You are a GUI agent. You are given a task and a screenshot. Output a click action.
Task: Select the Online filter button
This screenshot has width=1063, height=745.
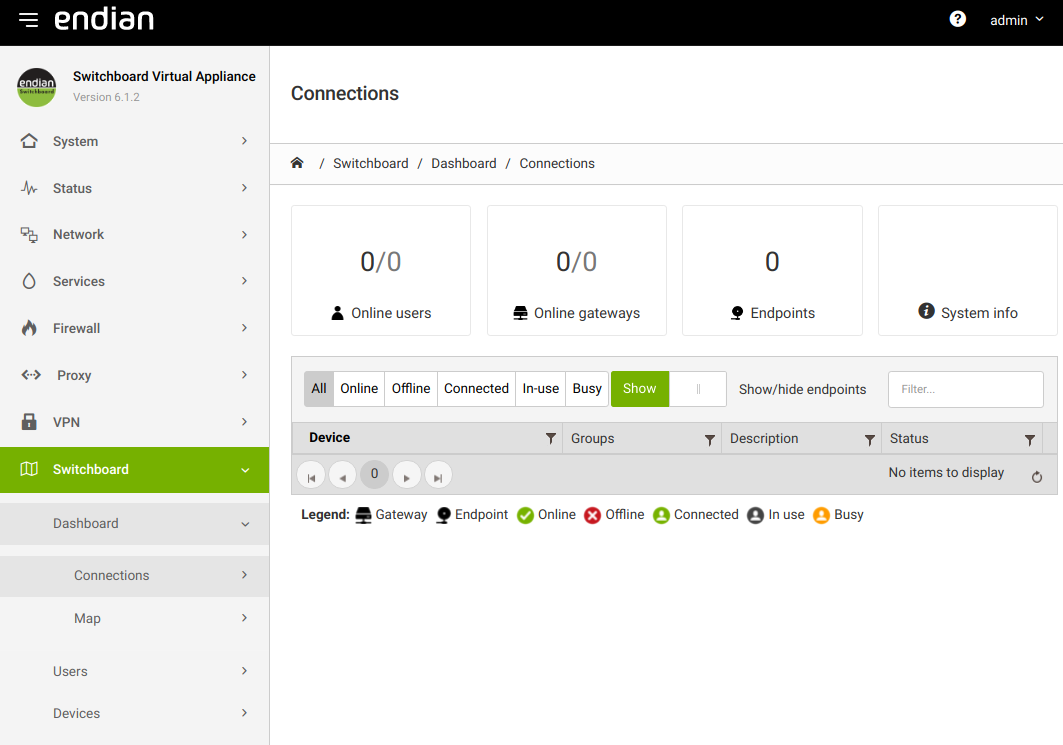(x=359, y=388)
